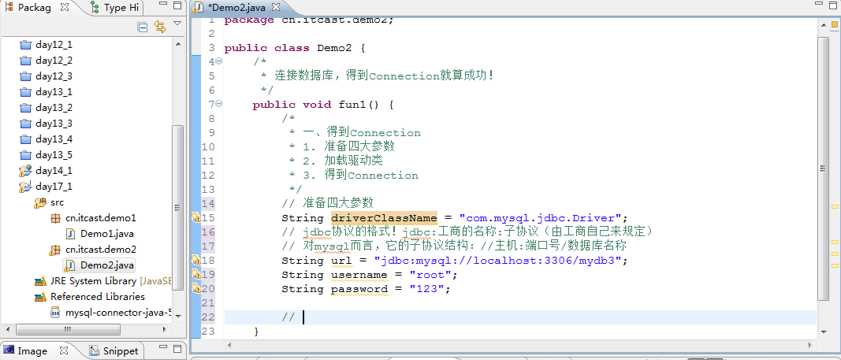
Task: Click the day13_4 project label
Action: (54, 139)
